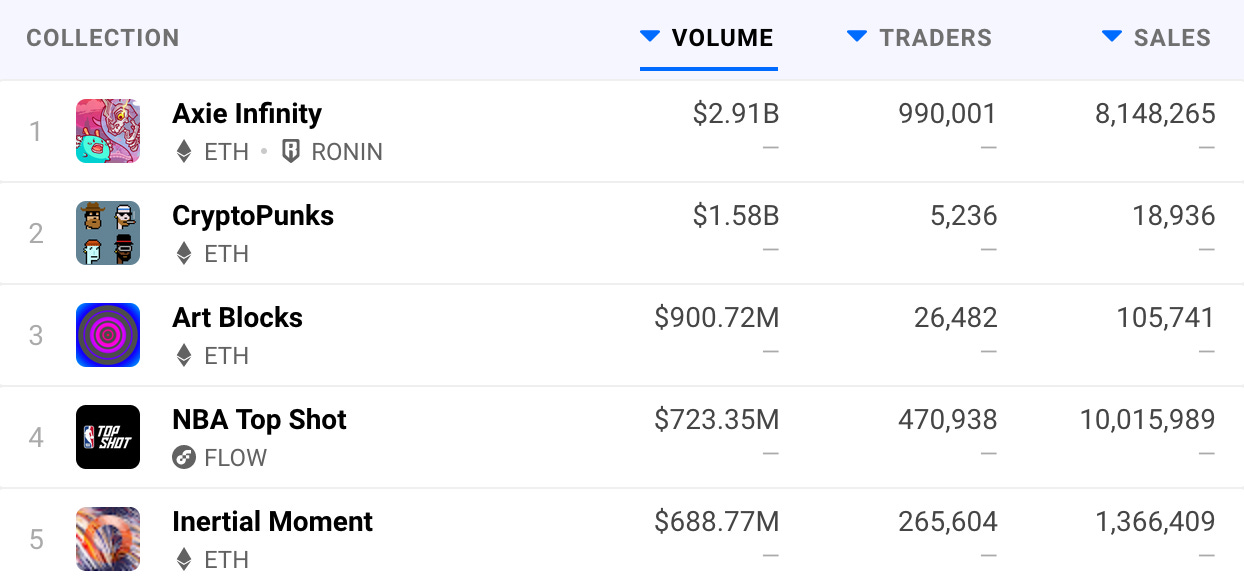Click the 5,236 traders value
1244x586 pixels.
(963, 216)
